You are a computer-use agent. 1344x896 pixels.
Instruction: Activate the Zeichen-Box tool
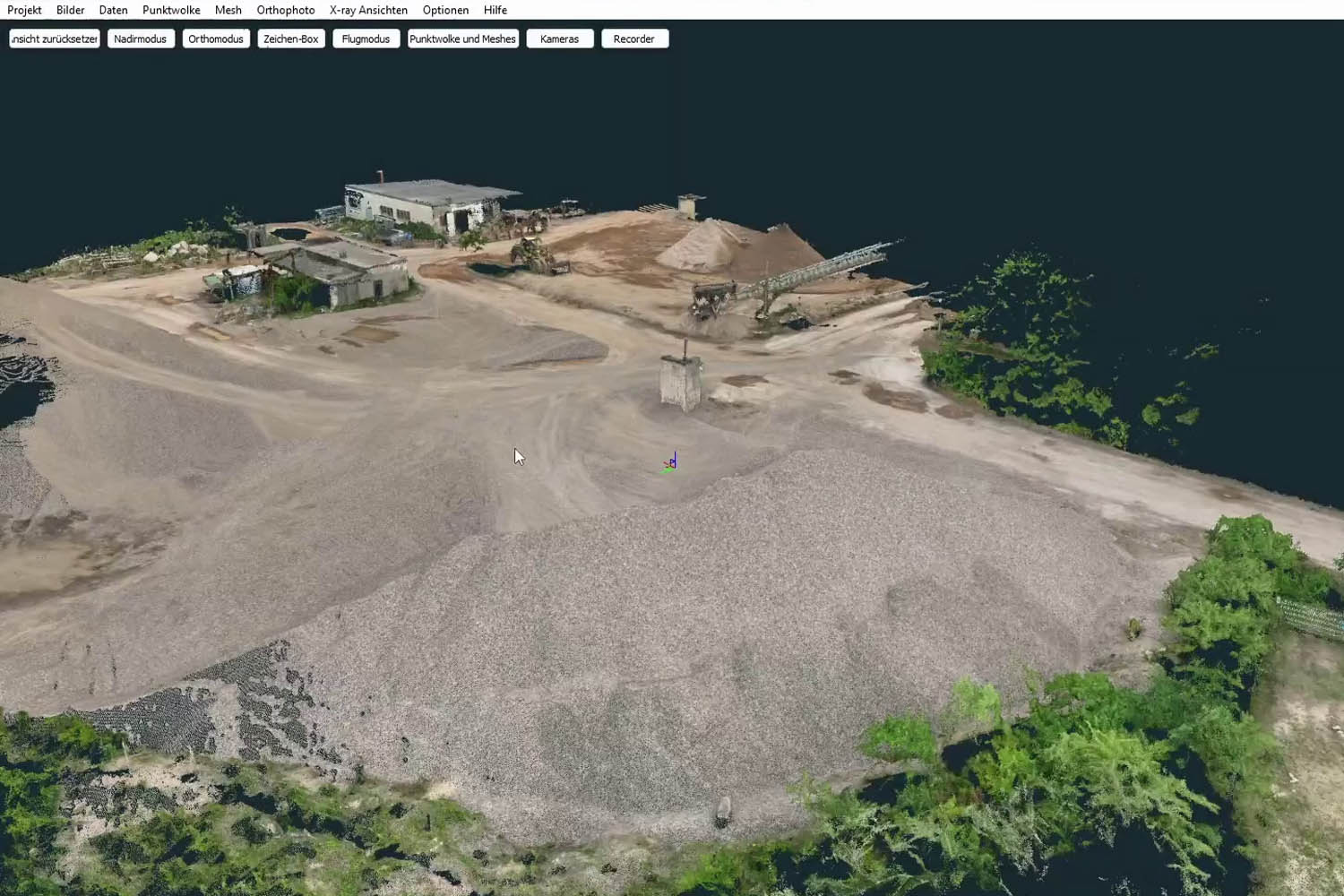[291, 39]
